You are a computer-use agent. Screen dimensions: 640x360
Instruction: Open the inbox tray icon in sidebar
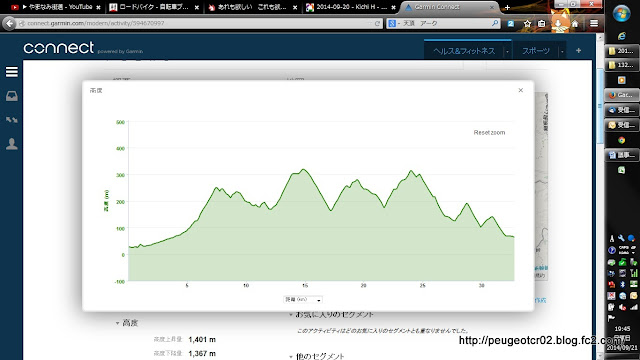[x=11, y=96]
